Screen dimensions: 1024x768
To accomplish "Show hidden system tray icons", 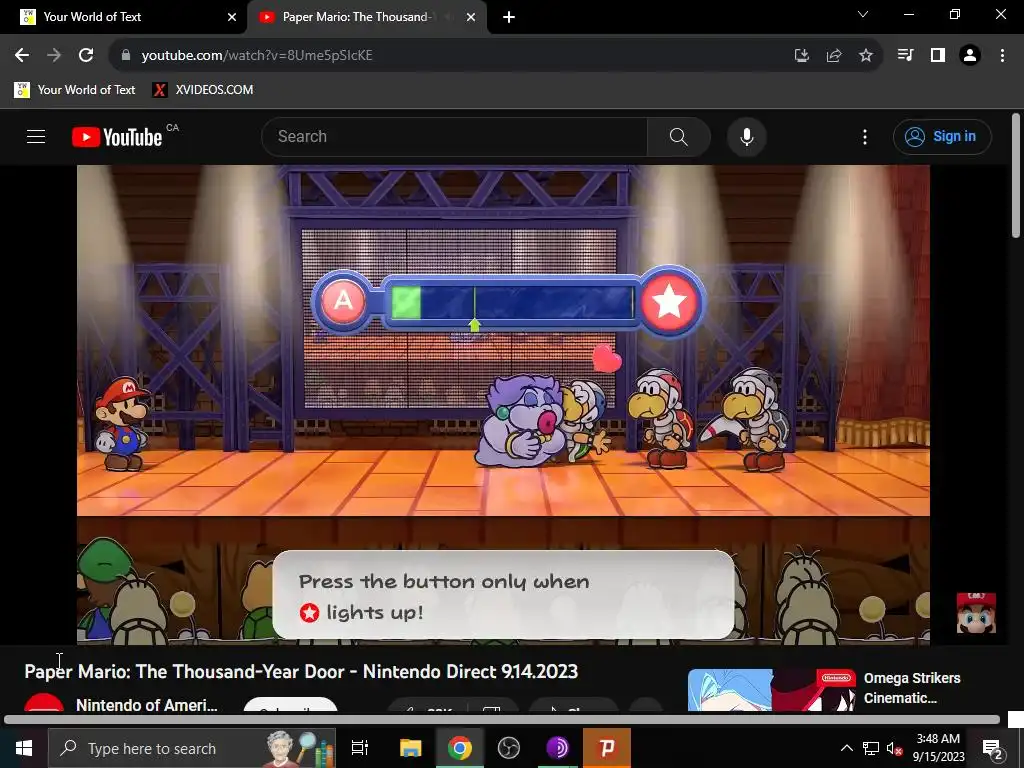I will pos(846,748).
